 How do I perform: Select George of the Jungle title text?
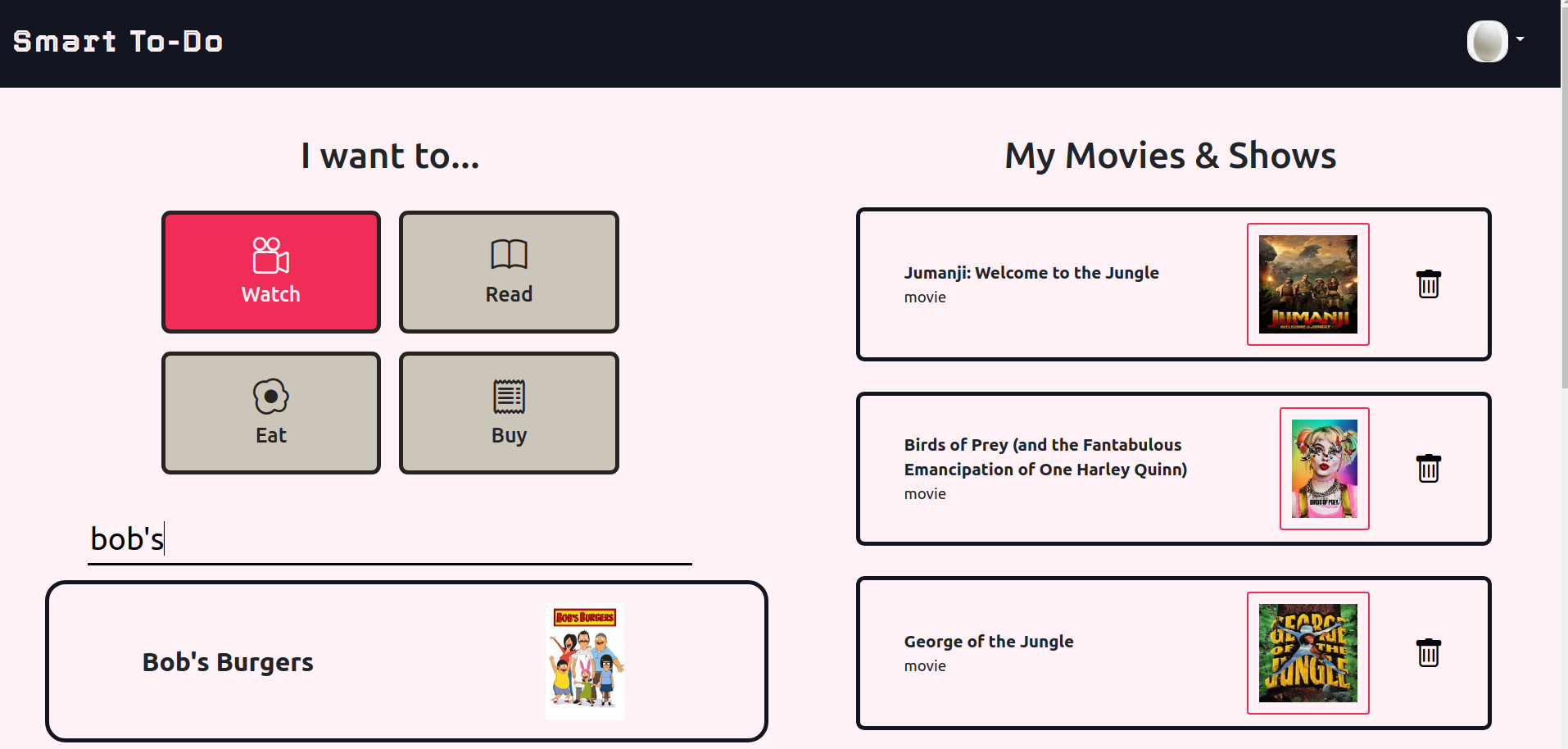(989, 642)
